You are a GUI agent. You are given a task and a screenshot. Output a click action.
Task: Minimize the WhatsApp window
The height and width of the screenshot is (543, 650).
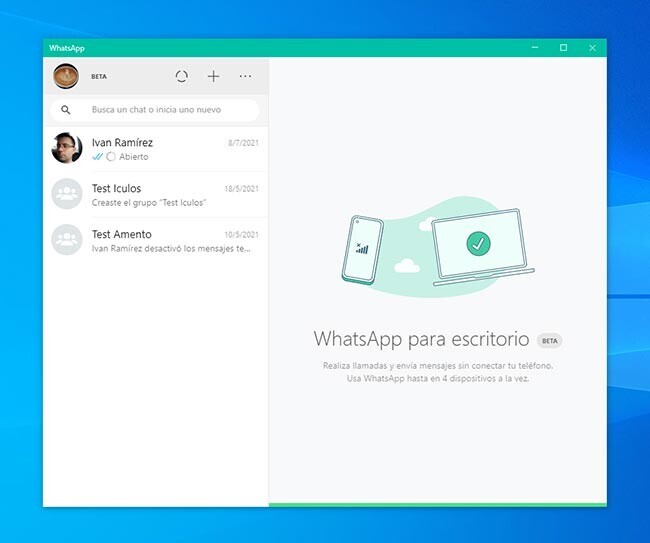(535, 48)
